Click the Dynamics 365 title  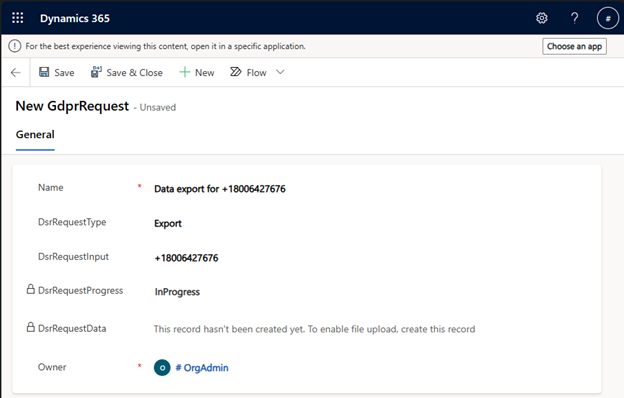75,18
